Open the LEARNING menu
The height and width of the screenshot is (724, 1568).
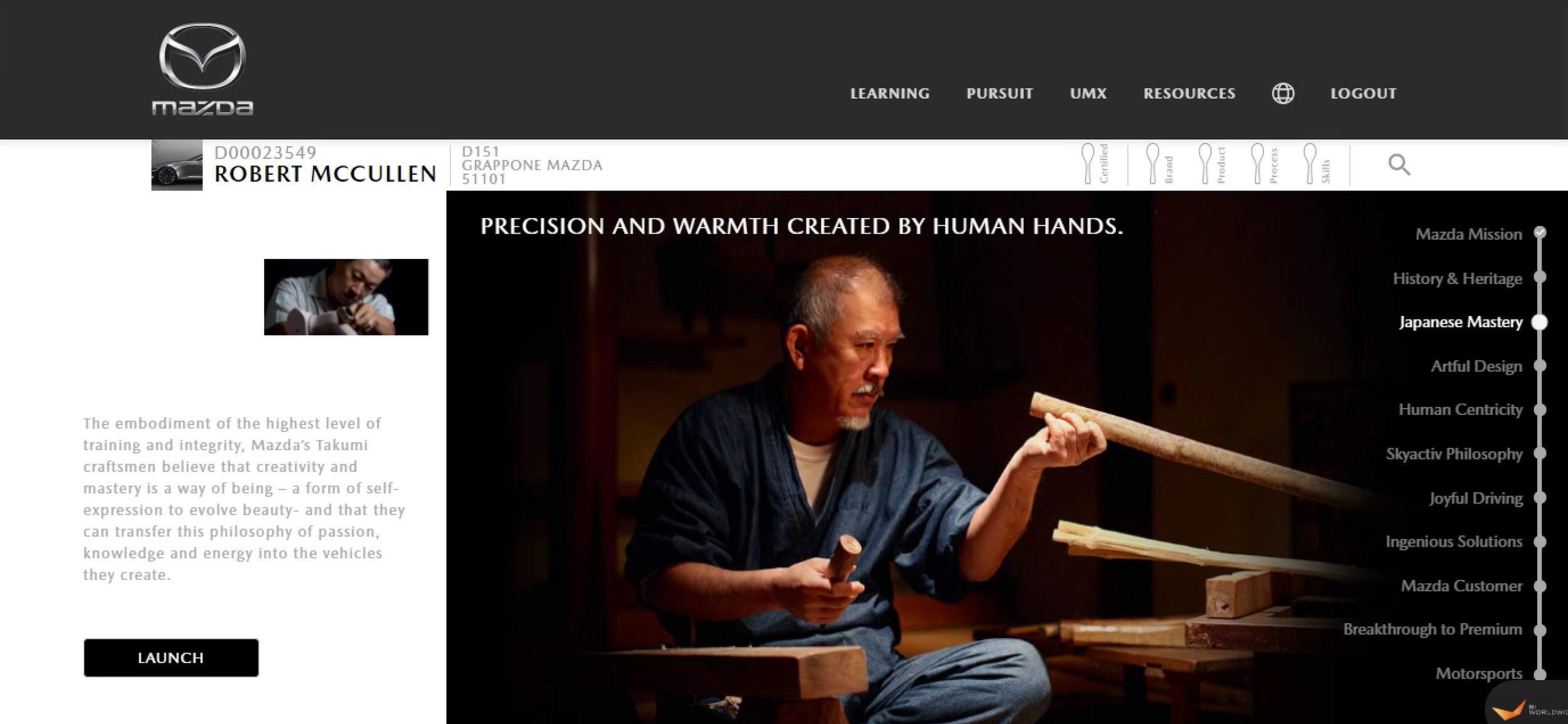[889, 93]
